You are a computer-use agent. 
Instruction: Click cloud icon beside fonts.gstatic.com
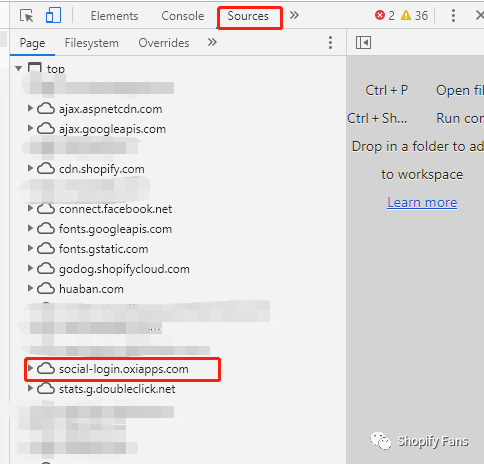pyautogui.click(x=46, y=249)
